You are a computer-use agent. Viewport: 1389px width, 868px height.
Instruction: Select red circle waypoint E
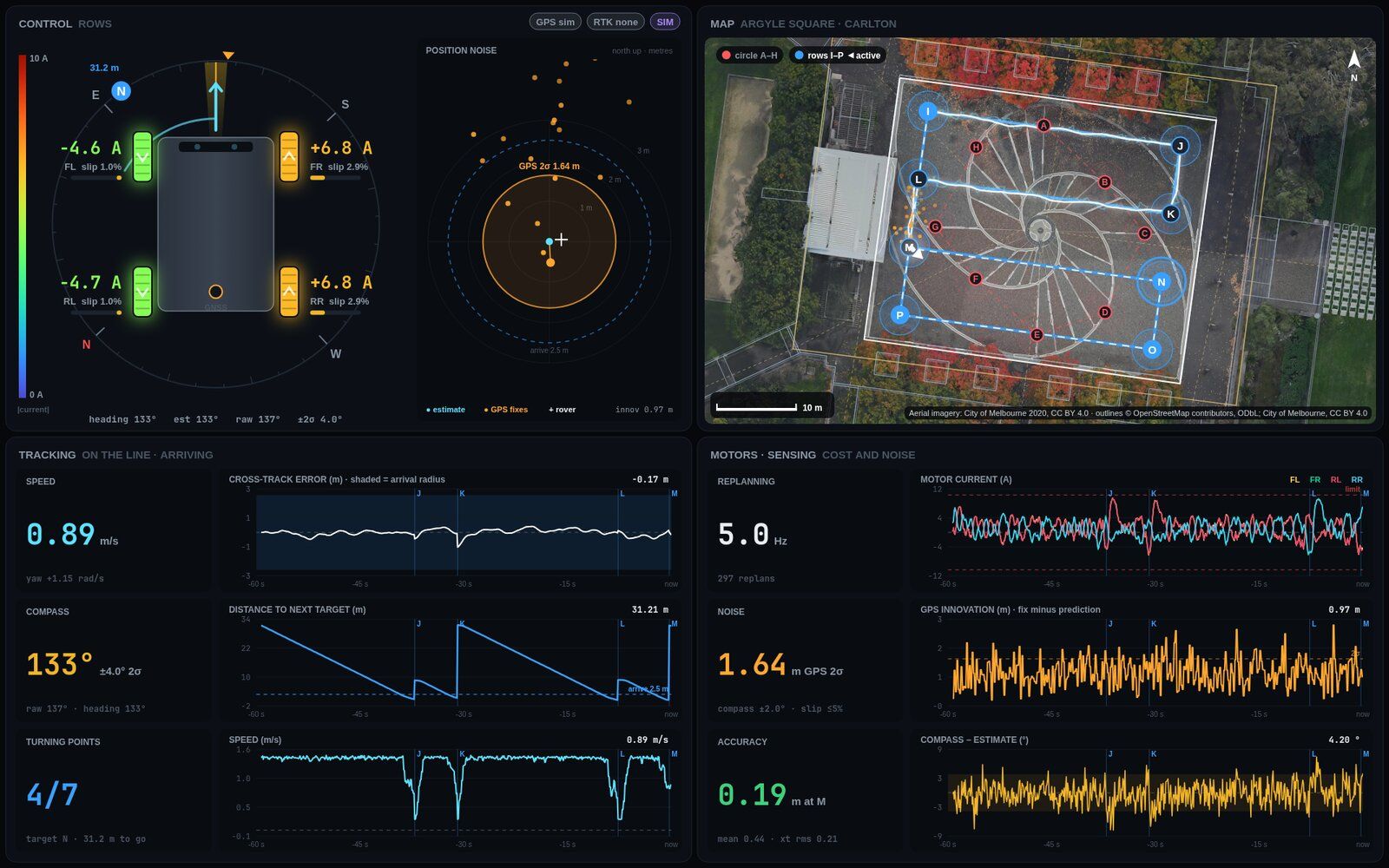click(x=1037, y=335)
